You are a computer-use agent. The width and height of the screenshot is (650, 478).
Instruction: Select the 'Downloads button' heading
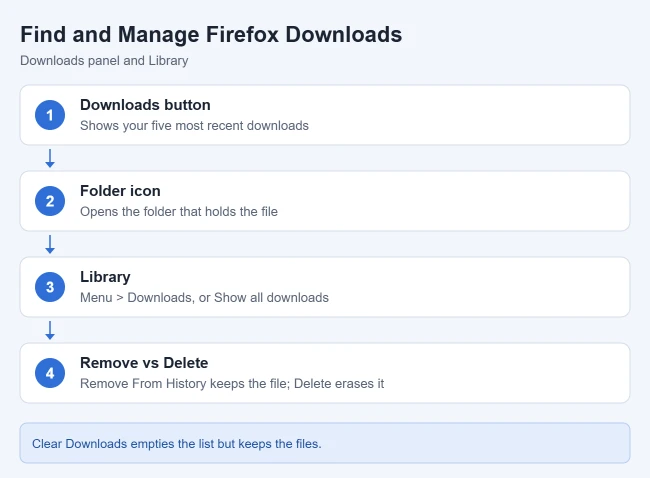(x=145, y=105)
